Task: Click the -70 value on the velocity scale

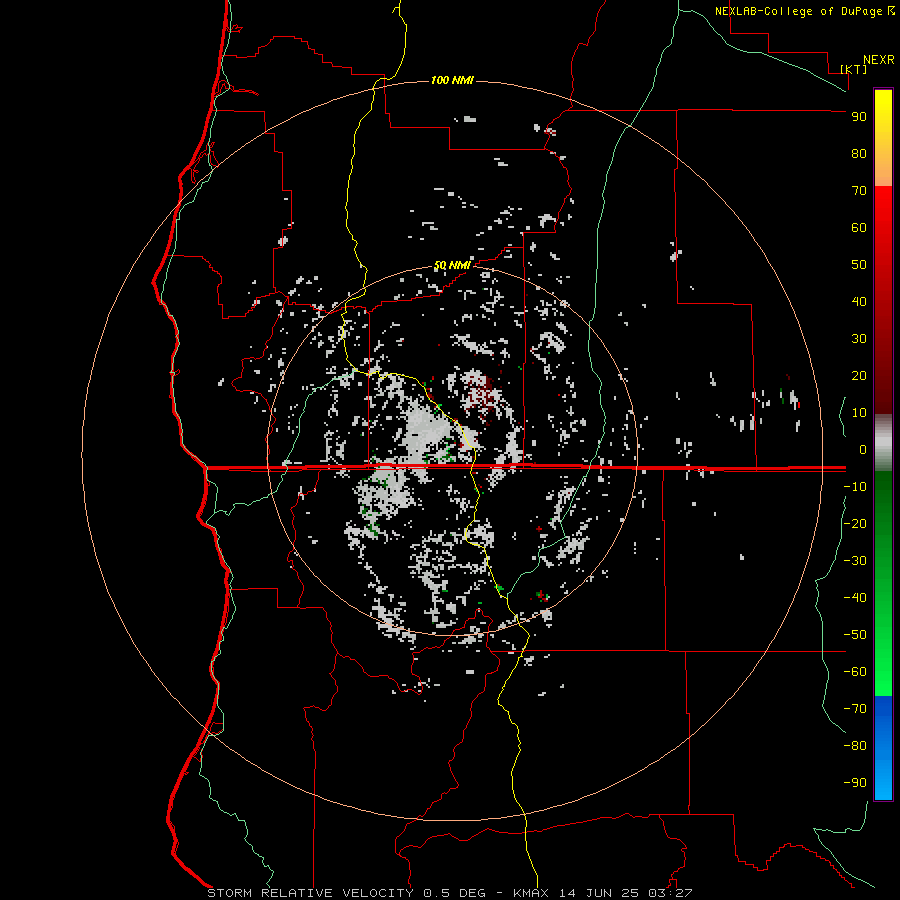Action: click(855, 709)
